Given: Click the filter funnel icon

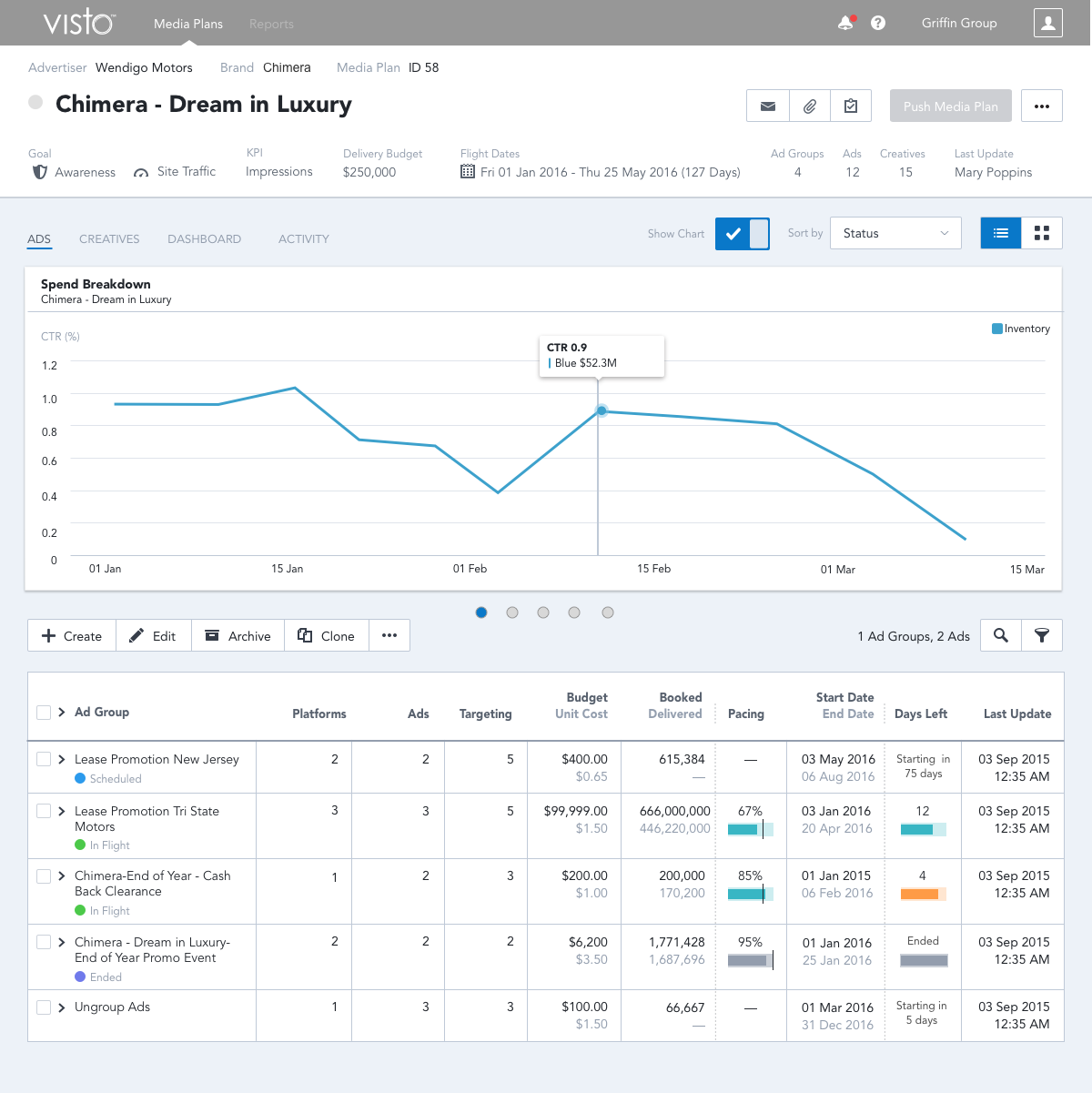Looking at the screenshot, I should point(1042,635).
